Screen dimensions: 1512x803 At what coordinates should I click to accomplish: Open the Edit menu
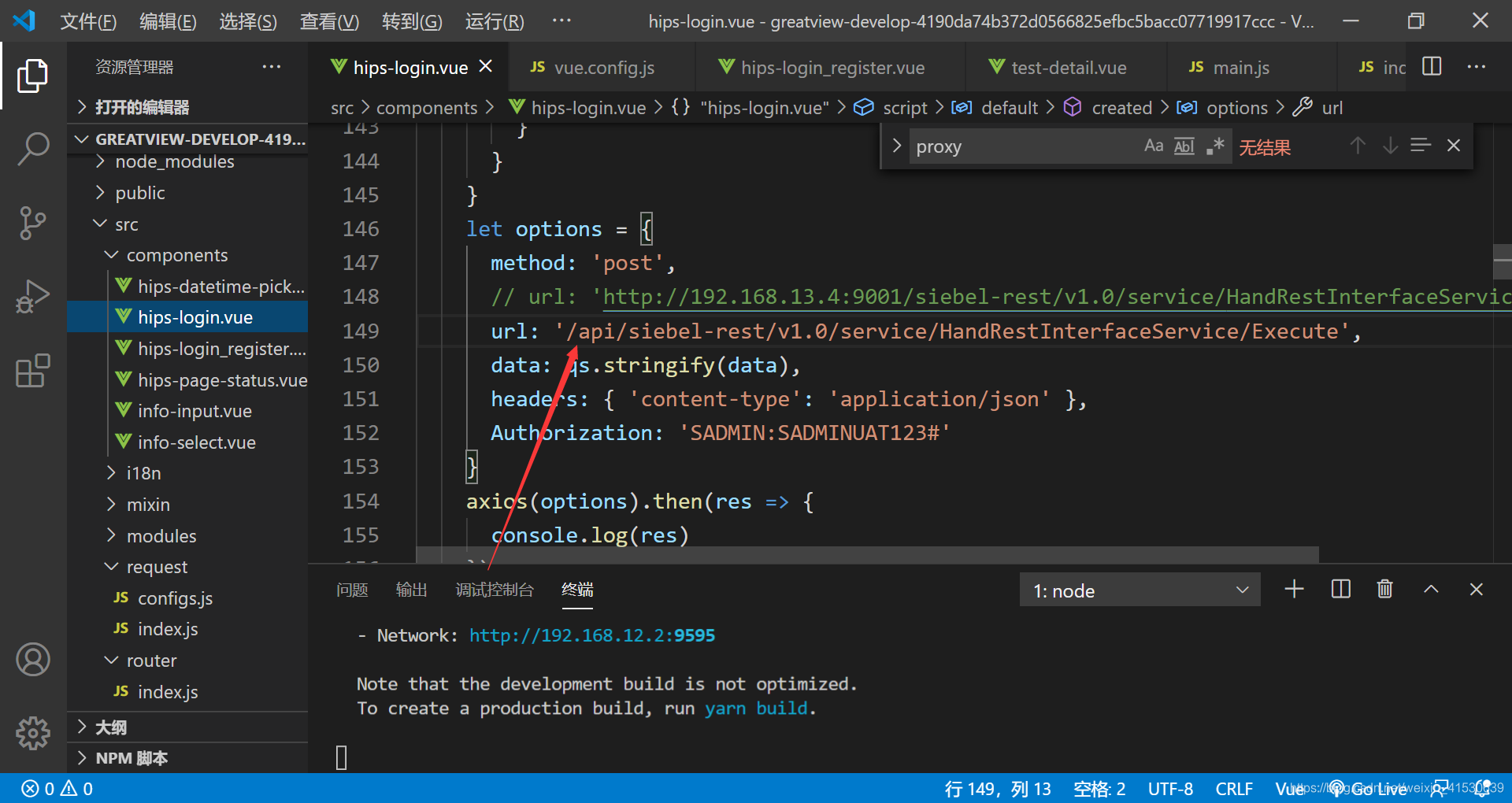coord(168,21)
